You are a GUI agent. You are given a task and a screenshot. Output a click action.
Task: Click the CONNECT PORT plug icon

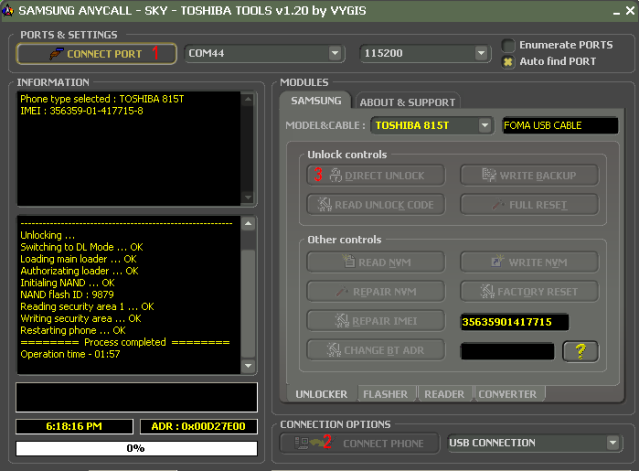57,53
